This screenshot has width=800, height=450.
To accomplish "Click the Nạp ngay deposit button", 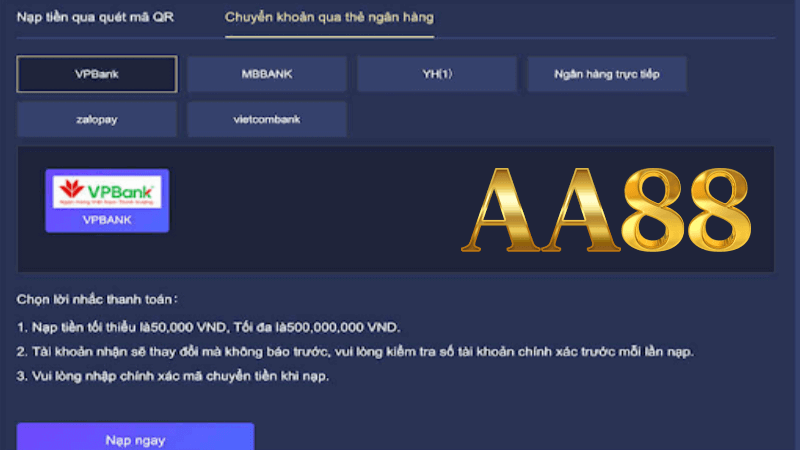I will pos(135,438).
